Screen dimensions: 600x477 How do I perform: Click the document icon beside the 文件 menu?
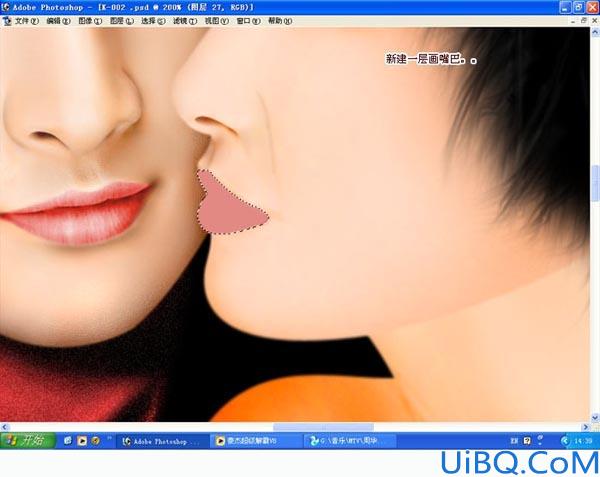coord(7,21)
